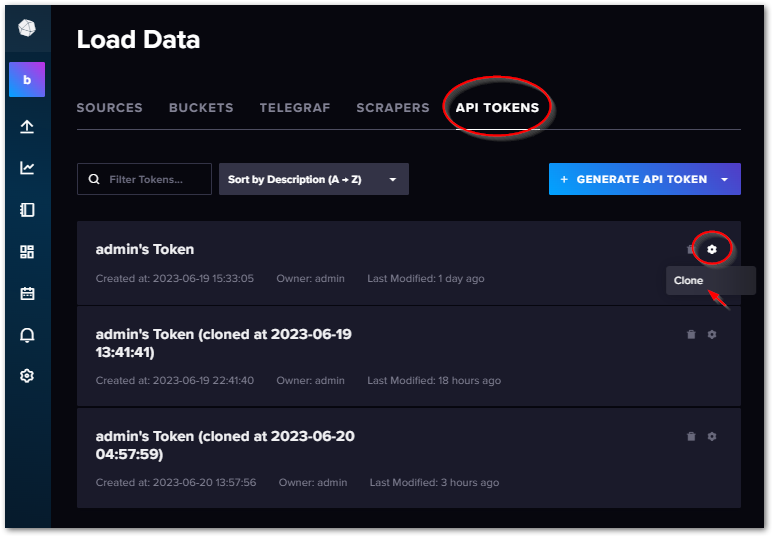Open the Alerts bell icon
This screenshot has height=537, width=773.
tap(27, 335)
